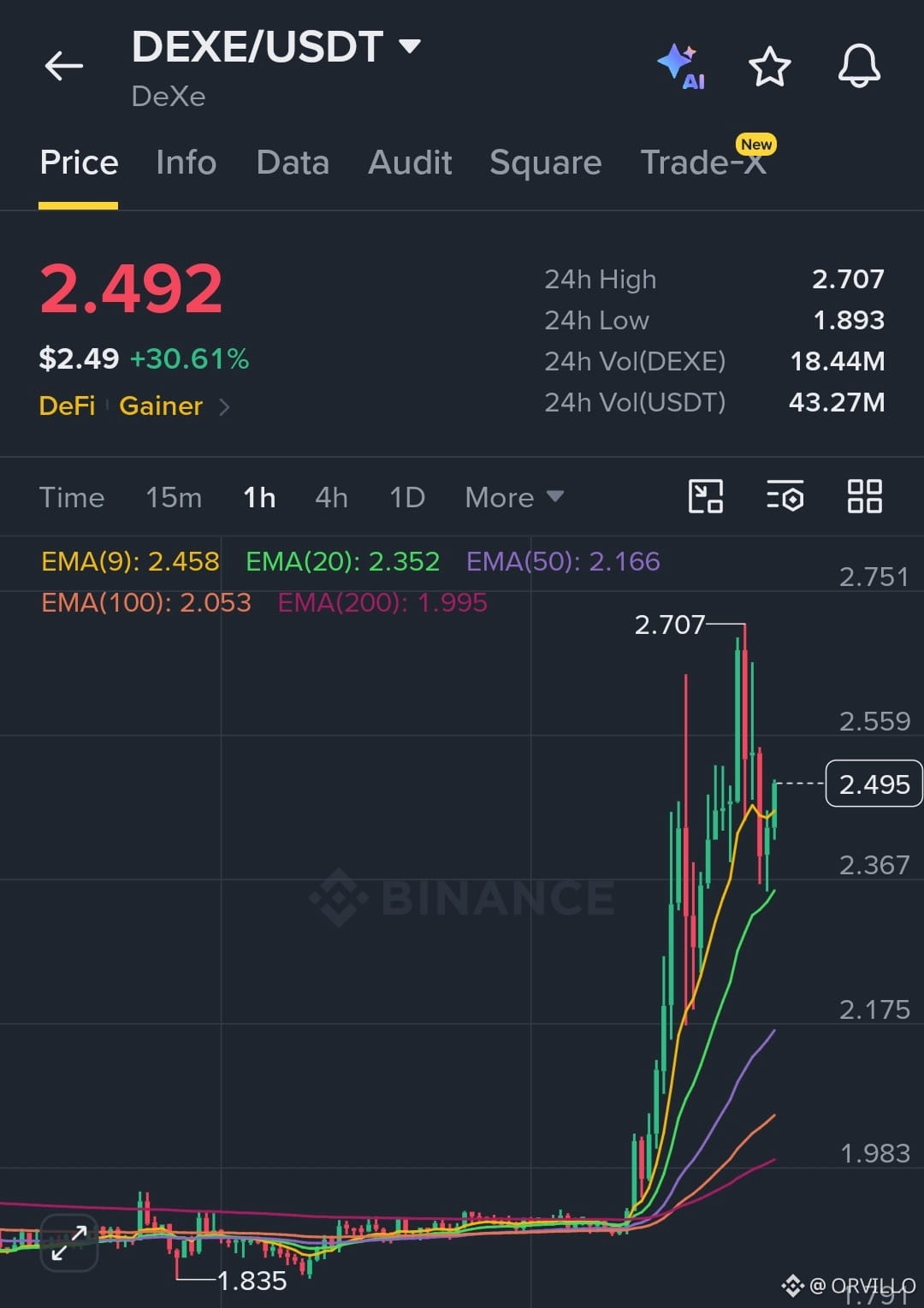Tap the 24h High value 2.707
The image size is (924, 1308).
[848, 279]
